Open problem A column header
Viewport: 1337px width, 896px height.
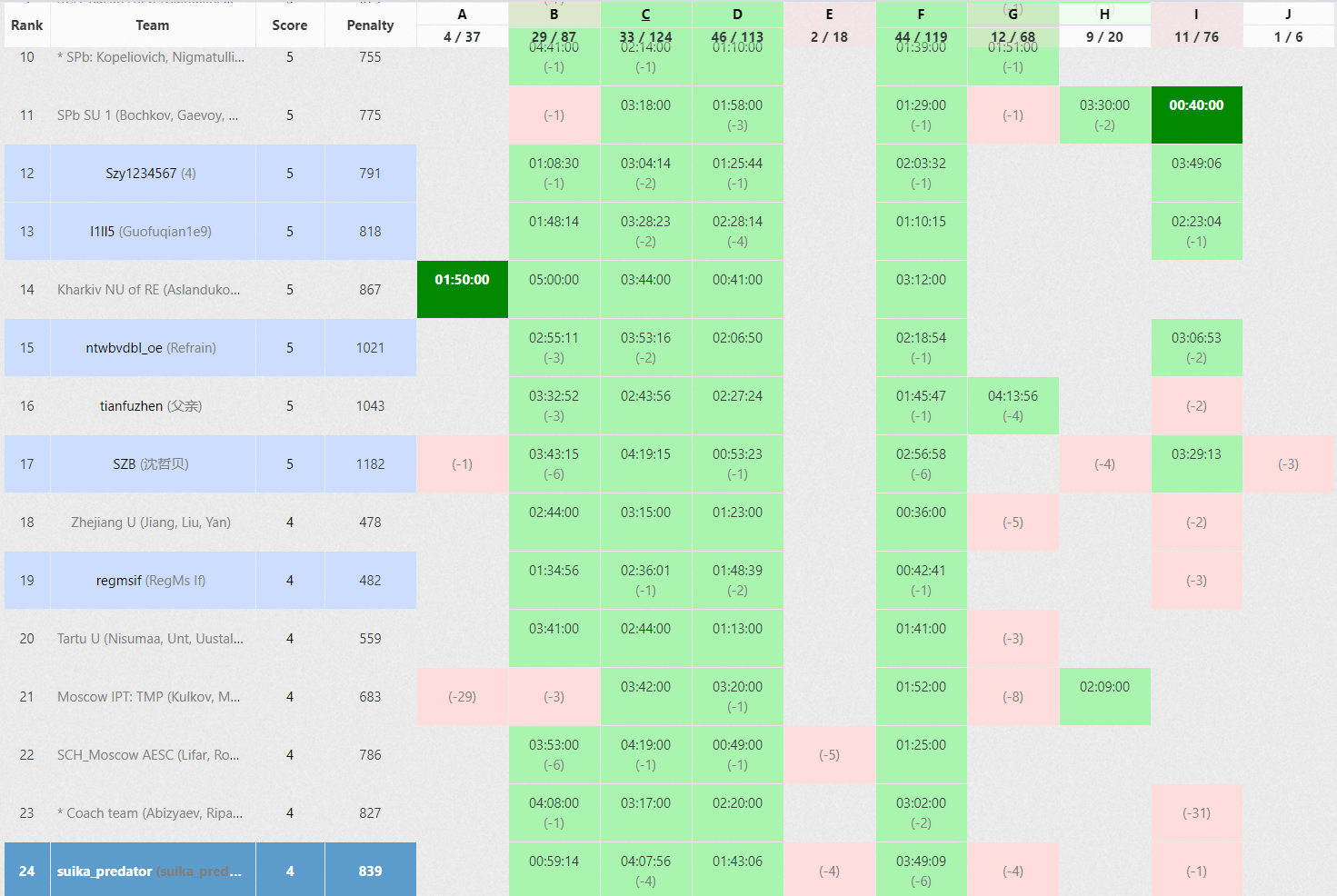click(x=462, y=15)
